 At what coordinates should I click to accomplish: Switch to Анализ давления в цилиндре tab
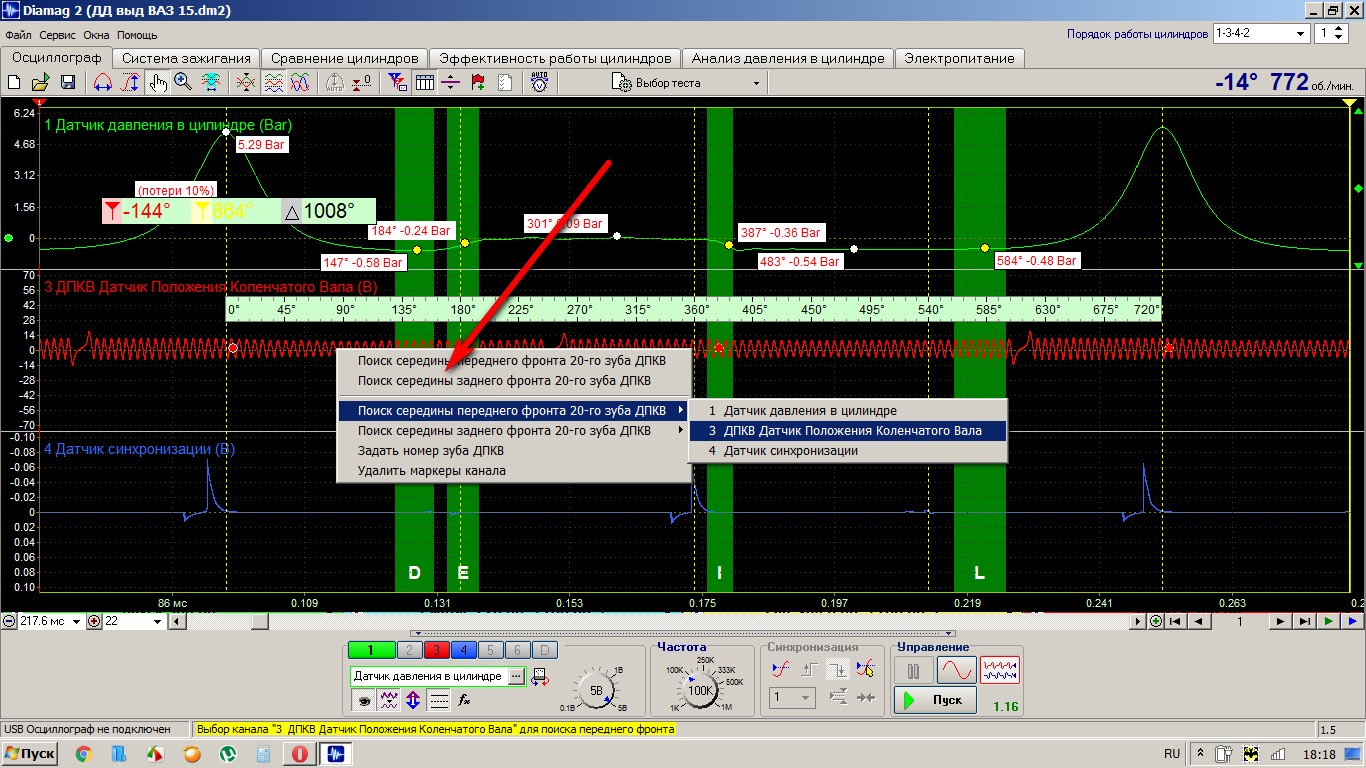coord(788,58)
